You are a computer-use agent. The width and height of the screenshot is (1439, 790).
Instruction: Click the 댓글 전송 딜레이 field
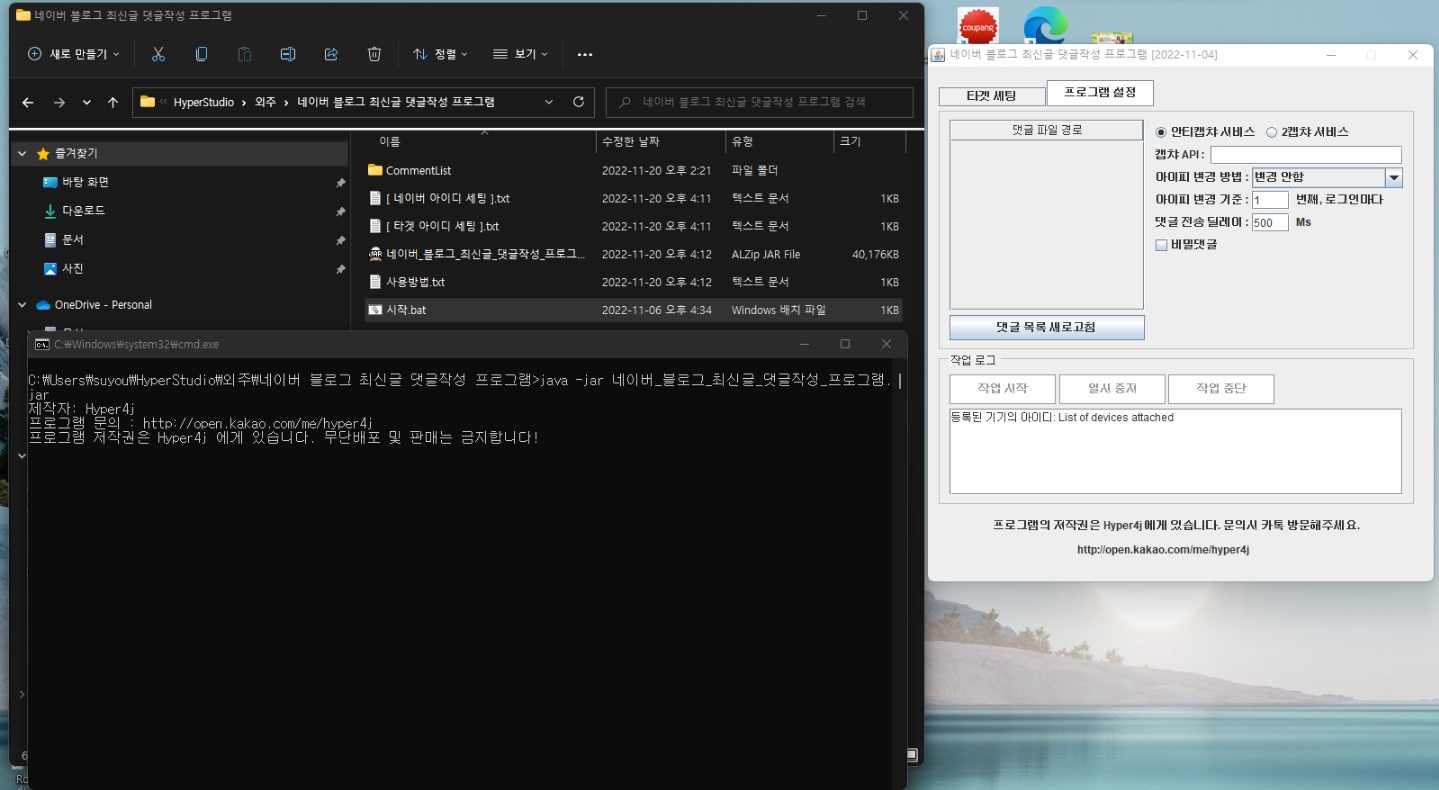pyautogui.click(x=1270, y=222)
